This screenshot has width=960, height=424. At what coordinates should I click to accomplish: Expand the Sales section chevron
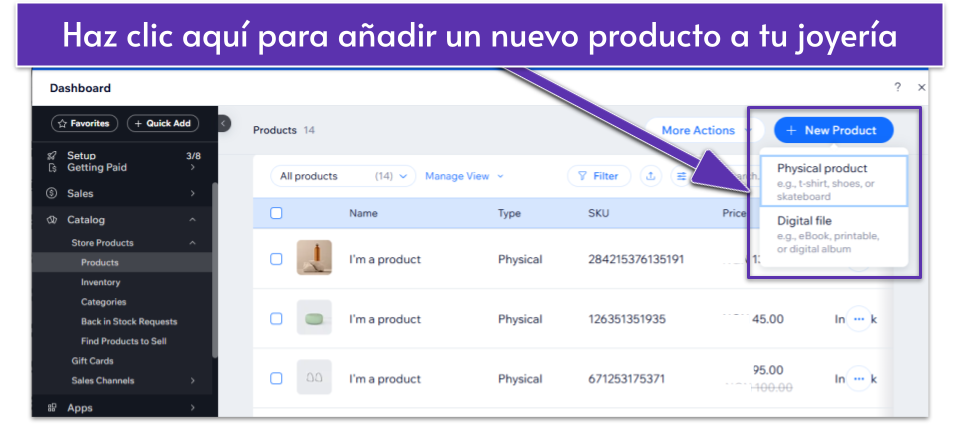(x=192, y=193)
